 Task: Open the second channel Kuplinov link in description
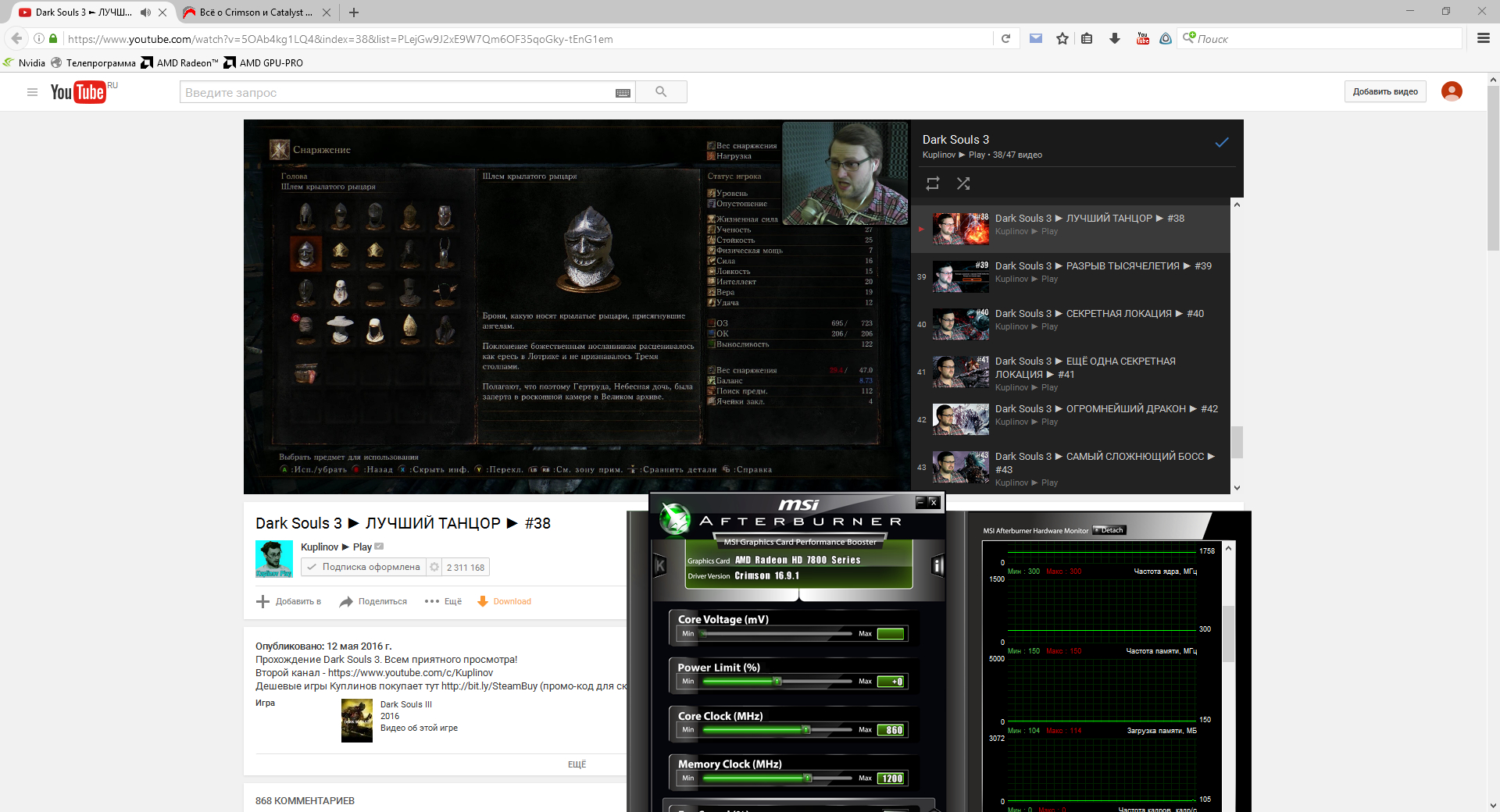410,672
